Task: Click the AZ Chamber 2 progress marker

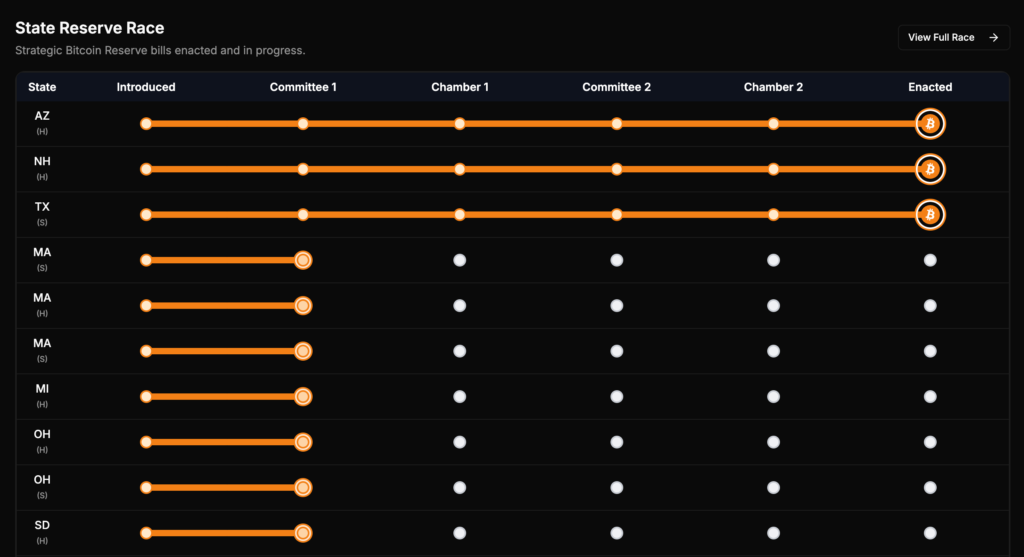Action: (773, 124)
